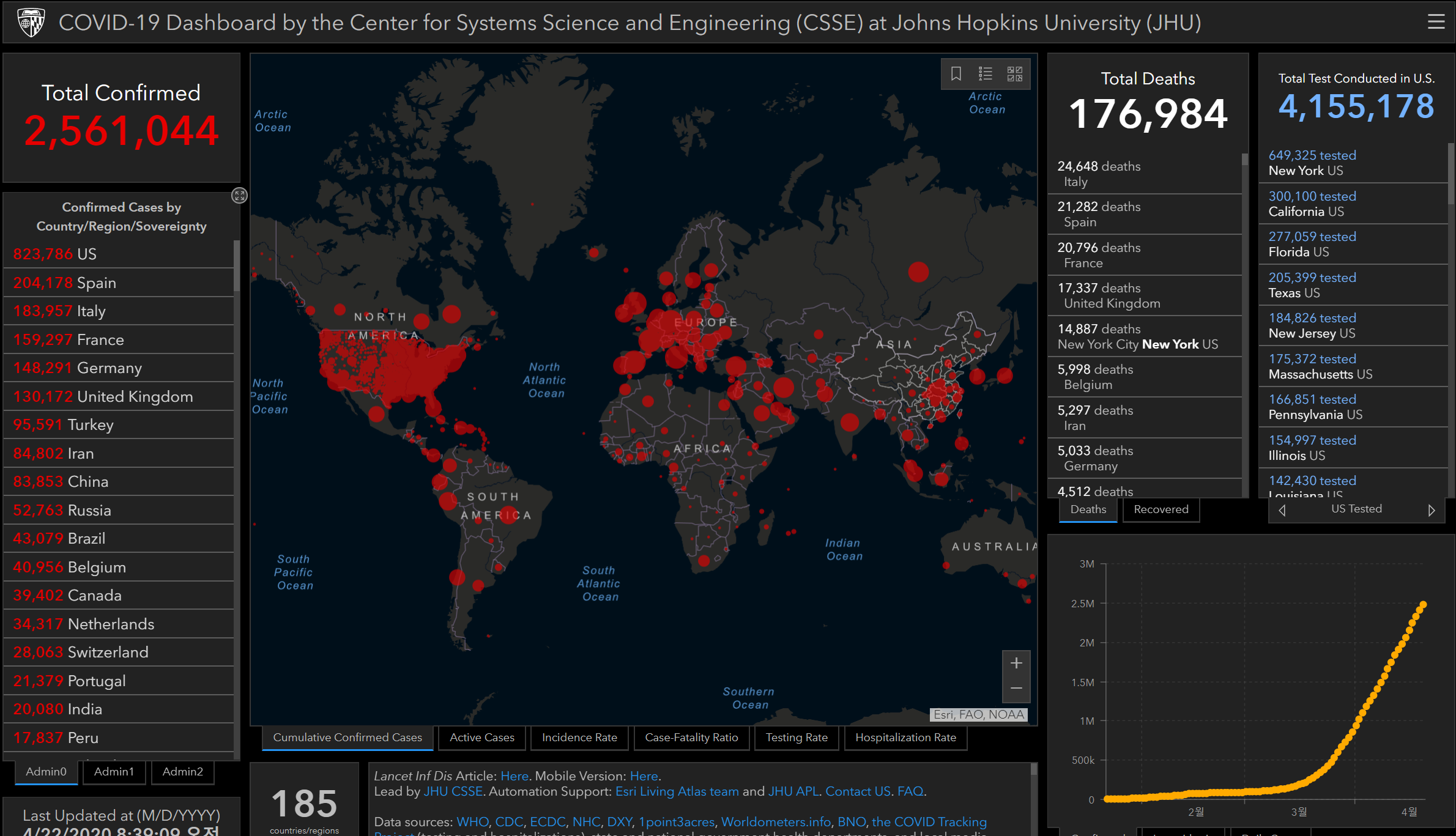Open the hamburger menu icon
Screen dimensions: 1456x836
pyautogui.click(x=1436, y=23)
